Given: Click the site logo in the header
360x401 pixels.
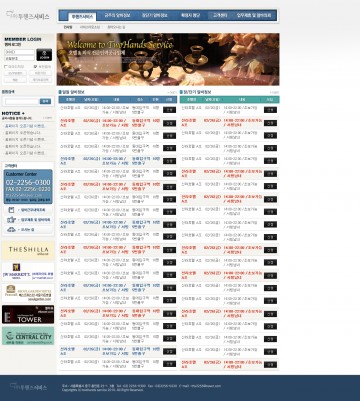Looking at the screenshot, I should [x=28, y=15].
